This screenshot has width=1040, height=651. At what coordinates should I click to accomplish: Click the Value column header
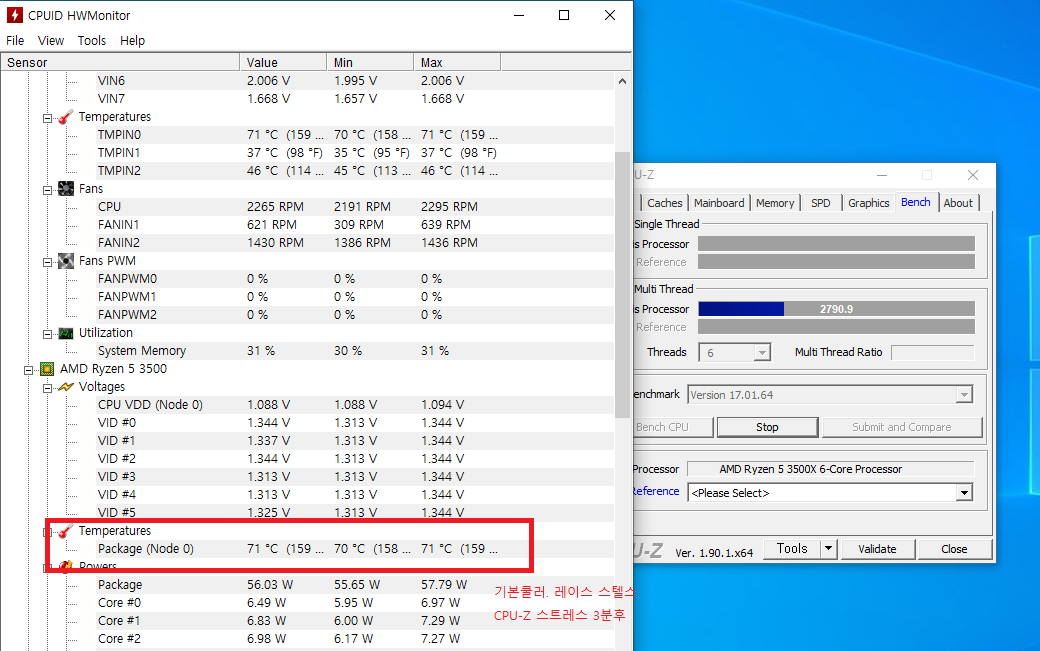click(283, 62)
